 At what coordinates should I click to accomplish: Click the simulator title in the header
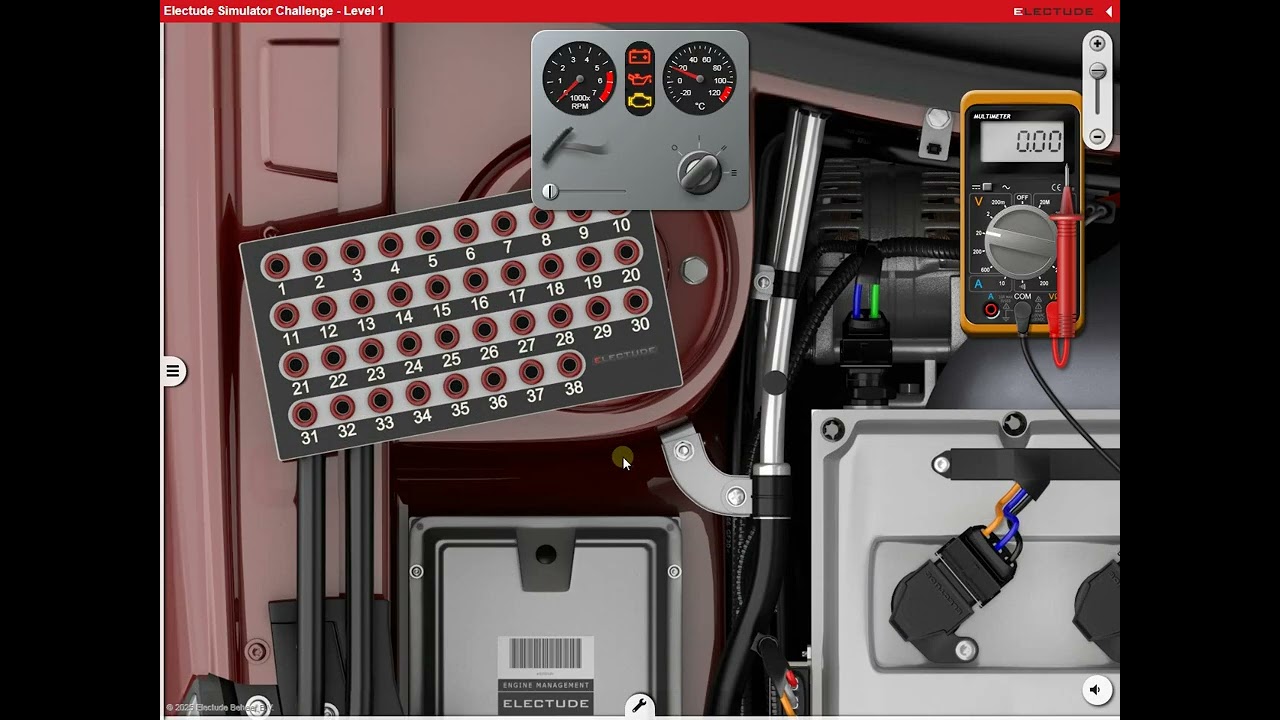pos(273,11)
